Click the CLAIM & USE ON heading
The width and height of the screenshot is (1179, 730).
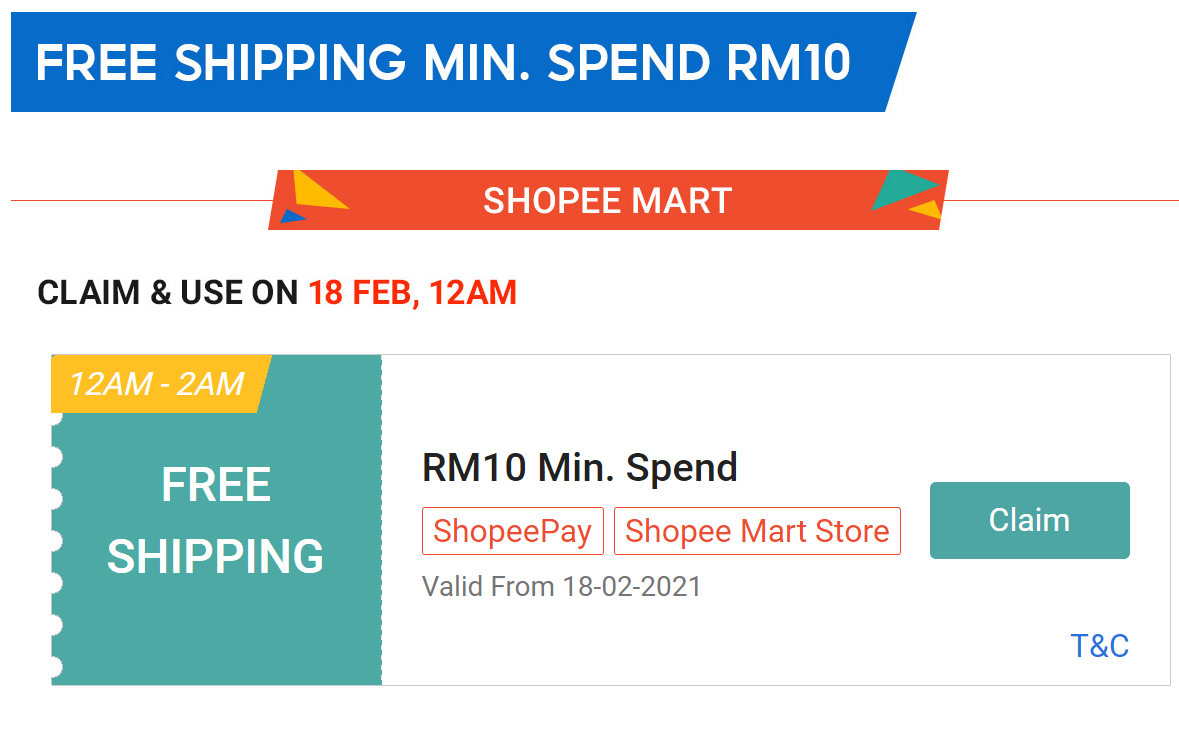[x=168, y=293]
